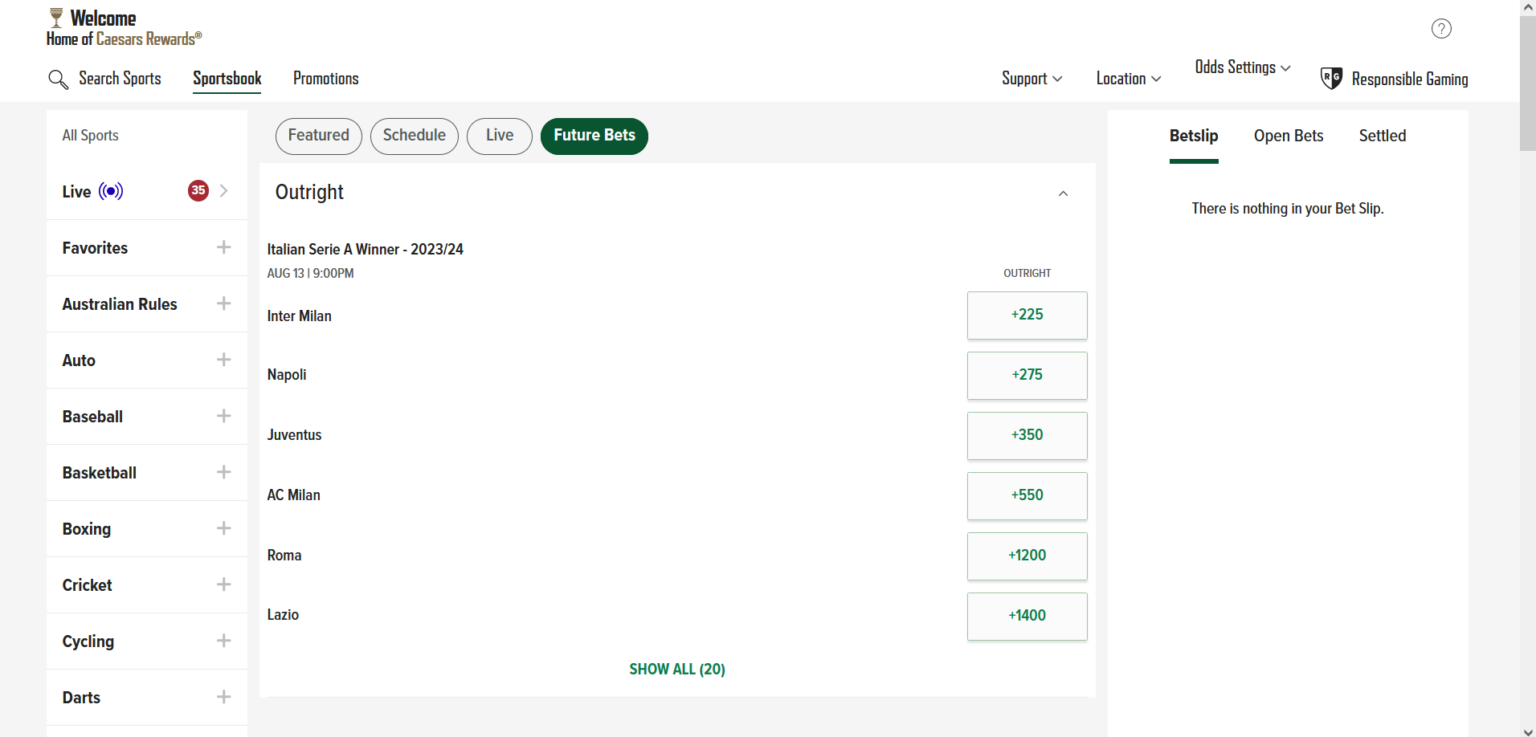Select the Schedule filter pill
1536x737 pixels.
coord(414,136)
